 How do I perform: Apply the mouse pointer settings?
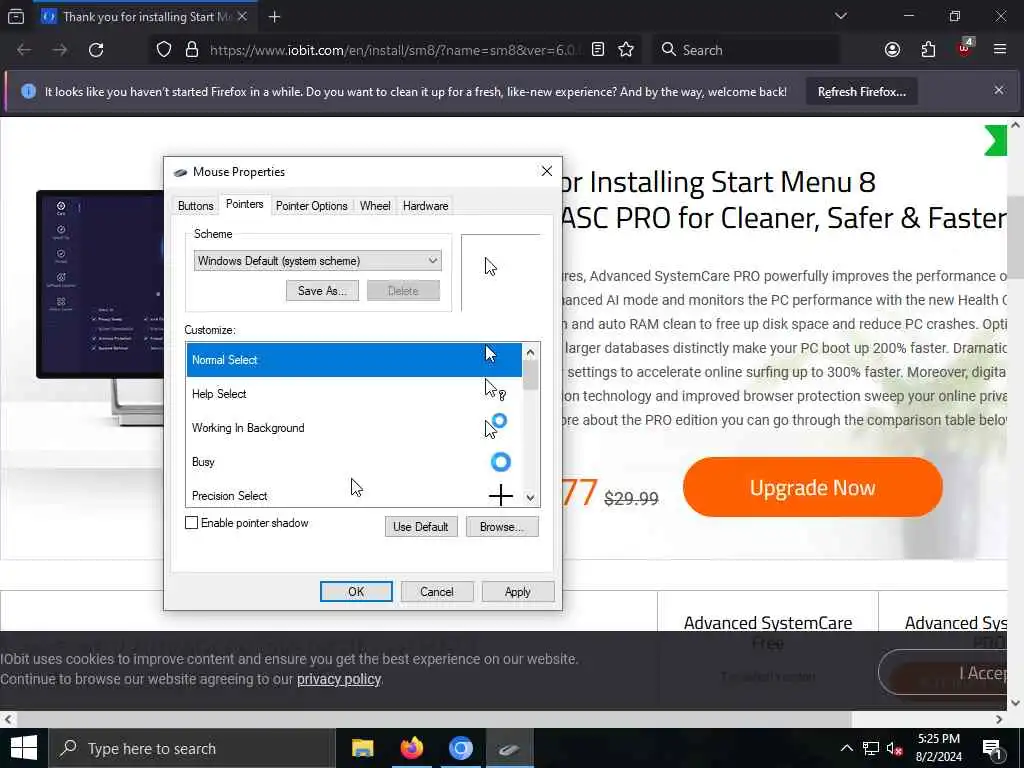[x=517, y=592]
